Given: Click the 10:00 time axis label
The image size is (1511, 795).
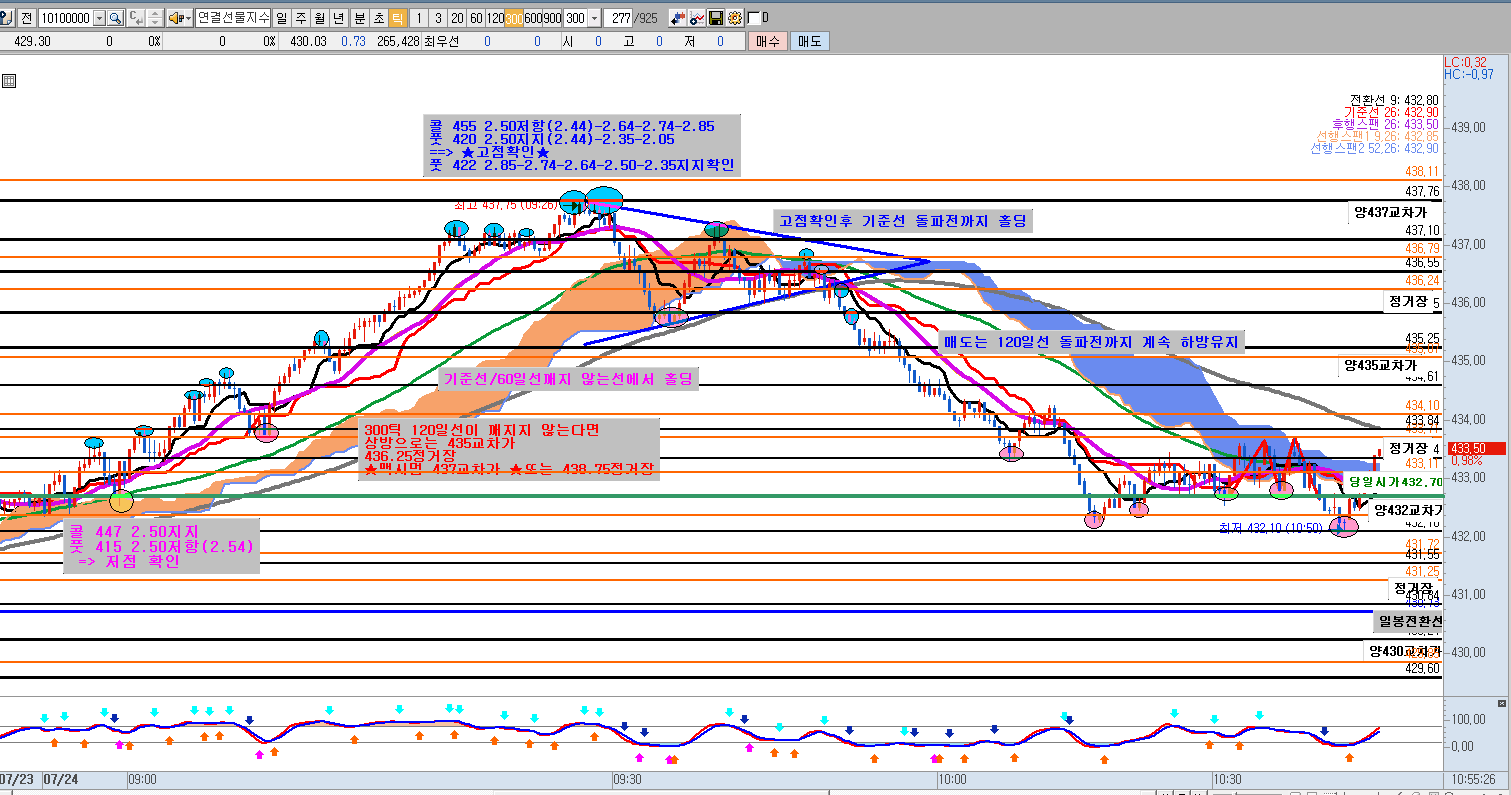Looking at the screenshot, I should click(x=953, y=779).
